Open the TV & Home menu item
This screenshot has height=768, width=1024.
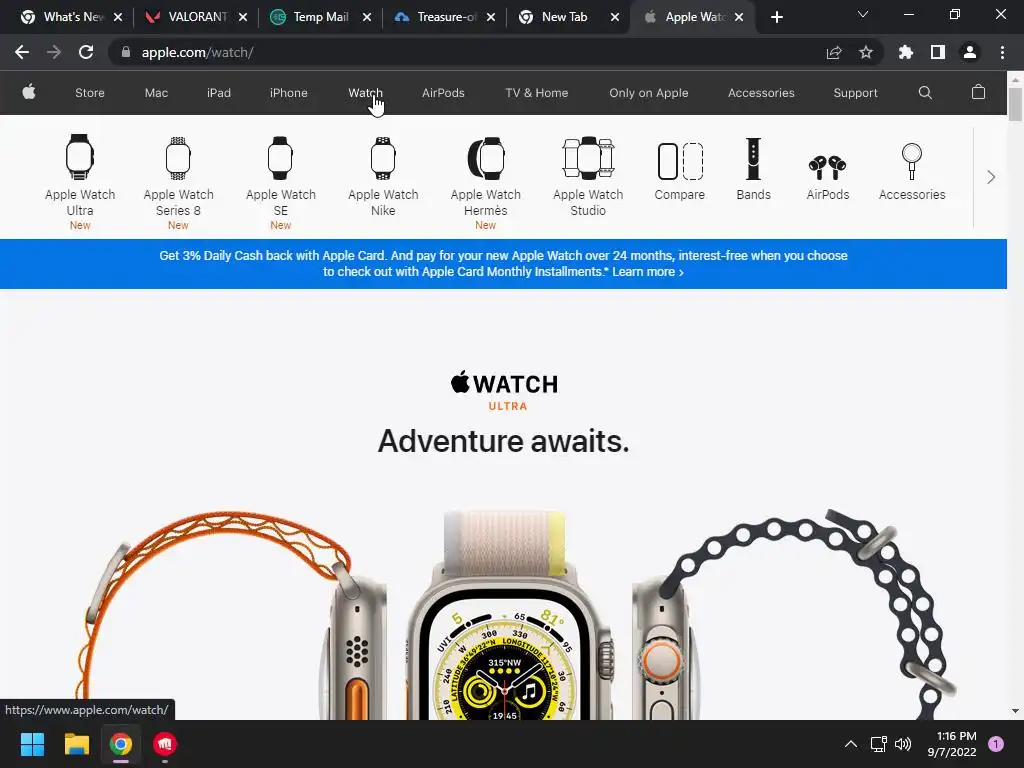pos(537,93)
